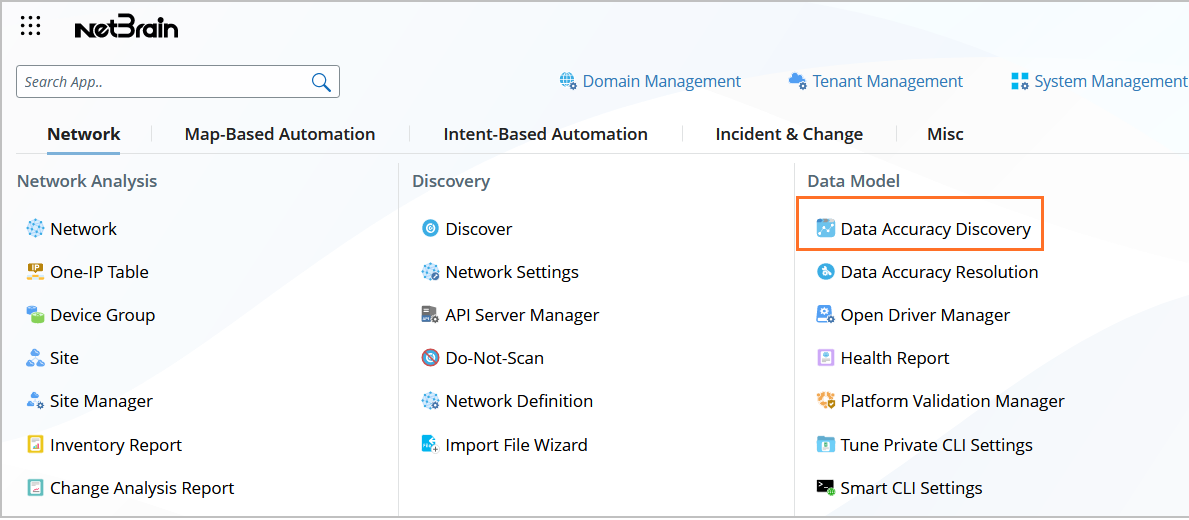Open the app grid launcher icon
The width and height of the screenshot is (1189, 520).
tap(30, 26)
